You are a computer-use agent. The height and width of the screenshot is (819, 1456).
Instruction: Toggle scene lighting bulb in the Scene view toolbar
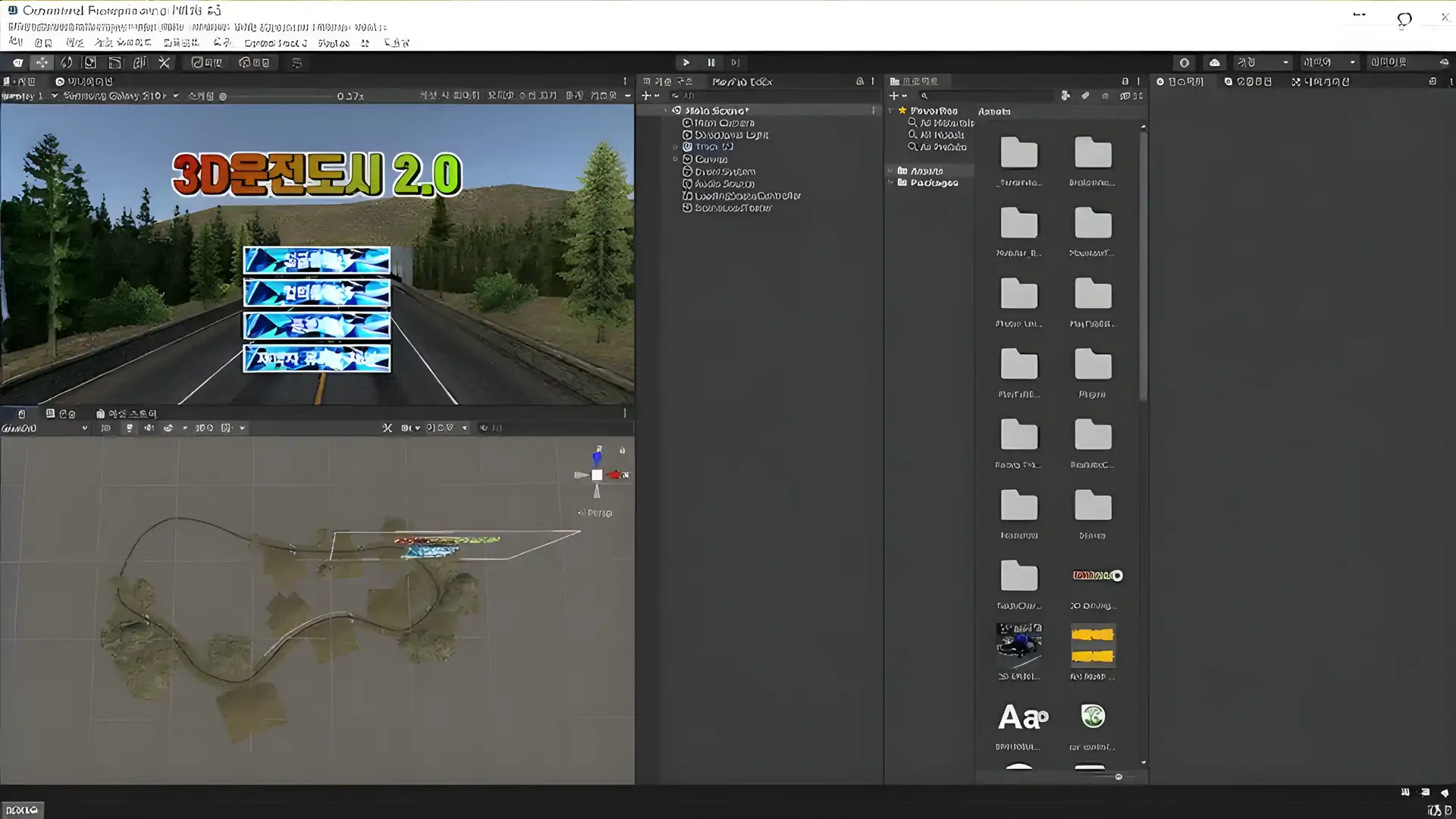[129, 428]
